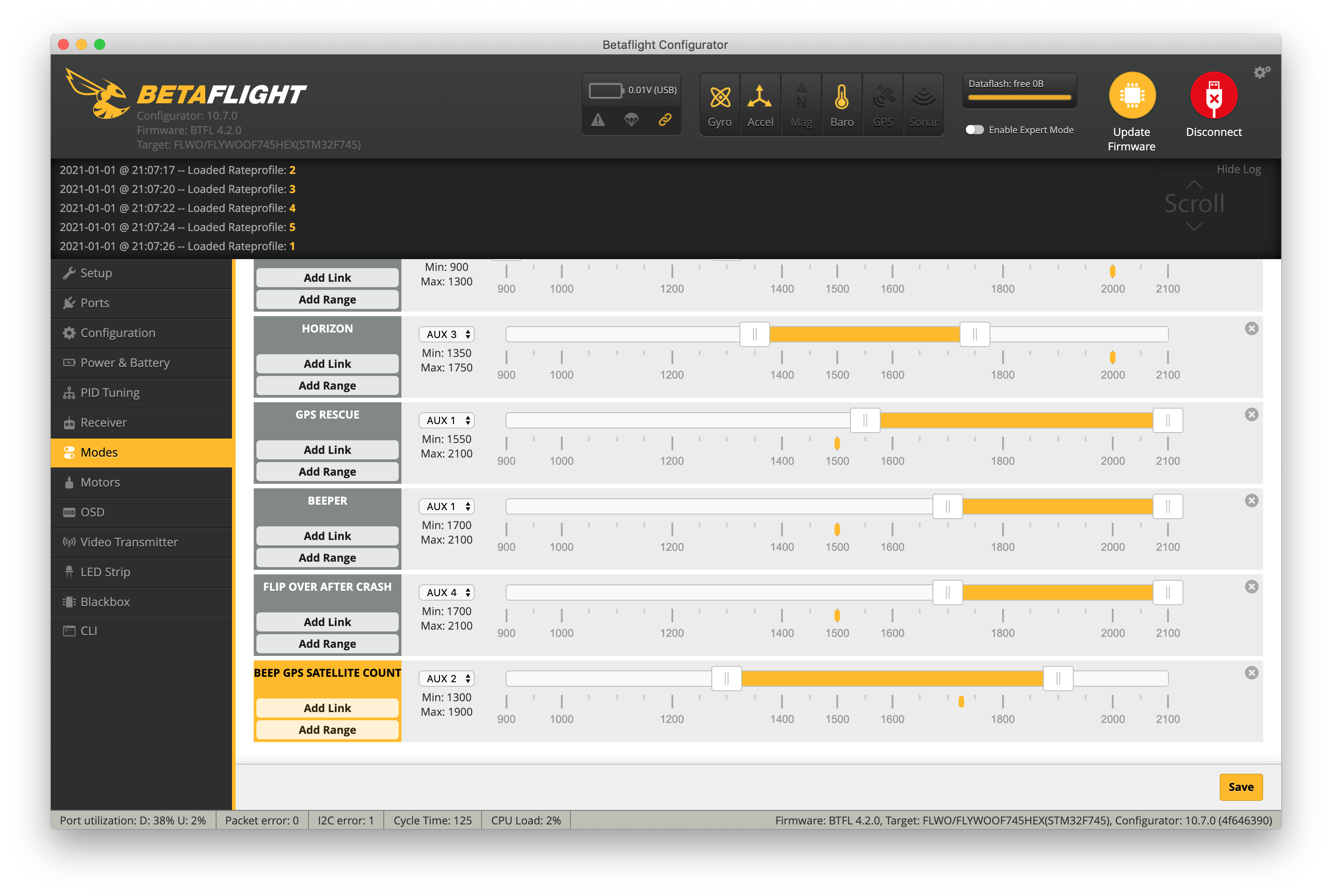Open the Video Transmitter tab
This screenshot has height=896, width=1332.
[x=141, y=542]
